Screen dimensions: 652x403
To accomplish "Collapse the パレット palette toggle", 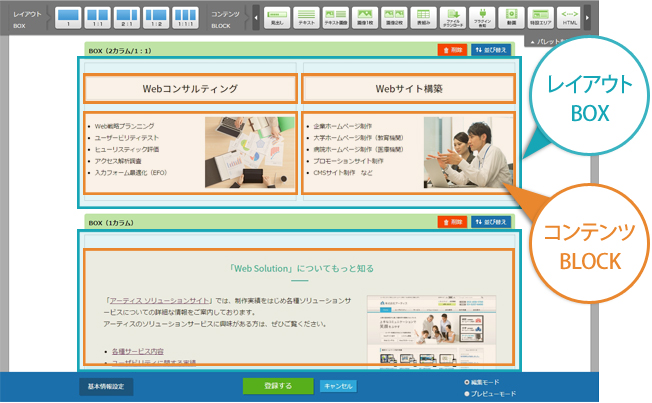I will pos(548,42).
